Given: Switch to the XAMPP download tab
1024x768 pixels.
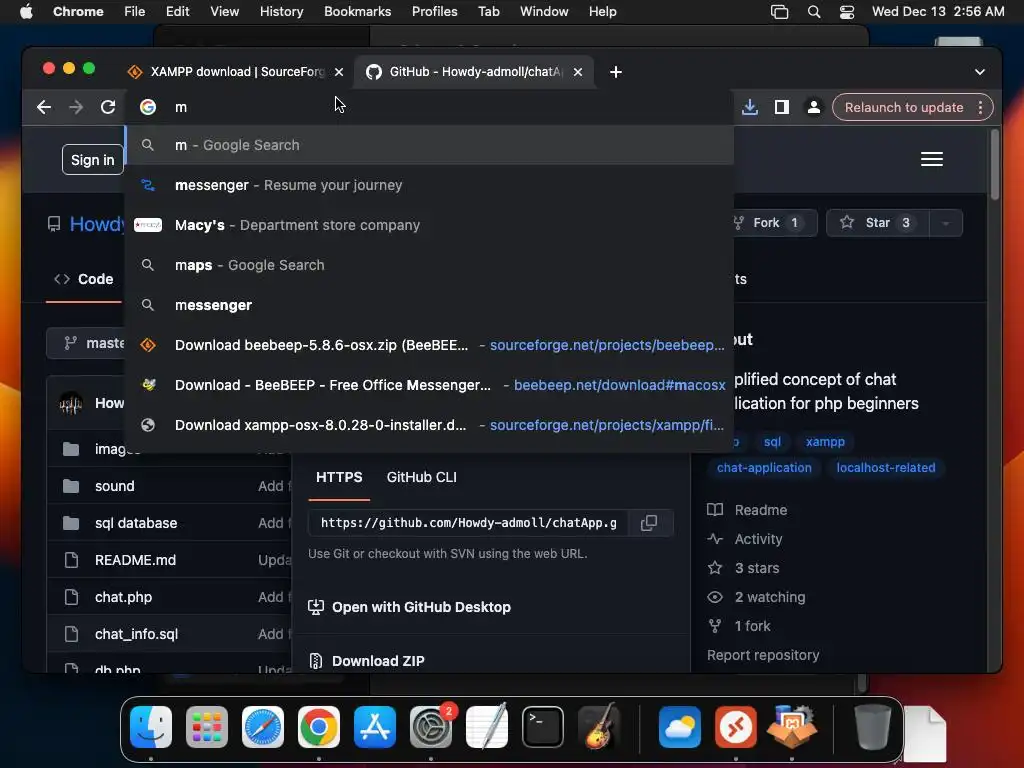Looking at the screenshot, I should coord(235,72).
